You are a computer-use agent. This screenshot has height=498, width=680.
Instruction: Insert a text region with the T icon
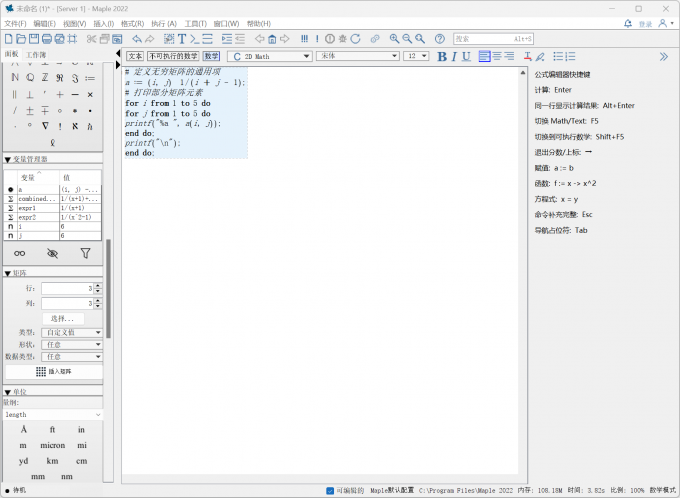182,39
